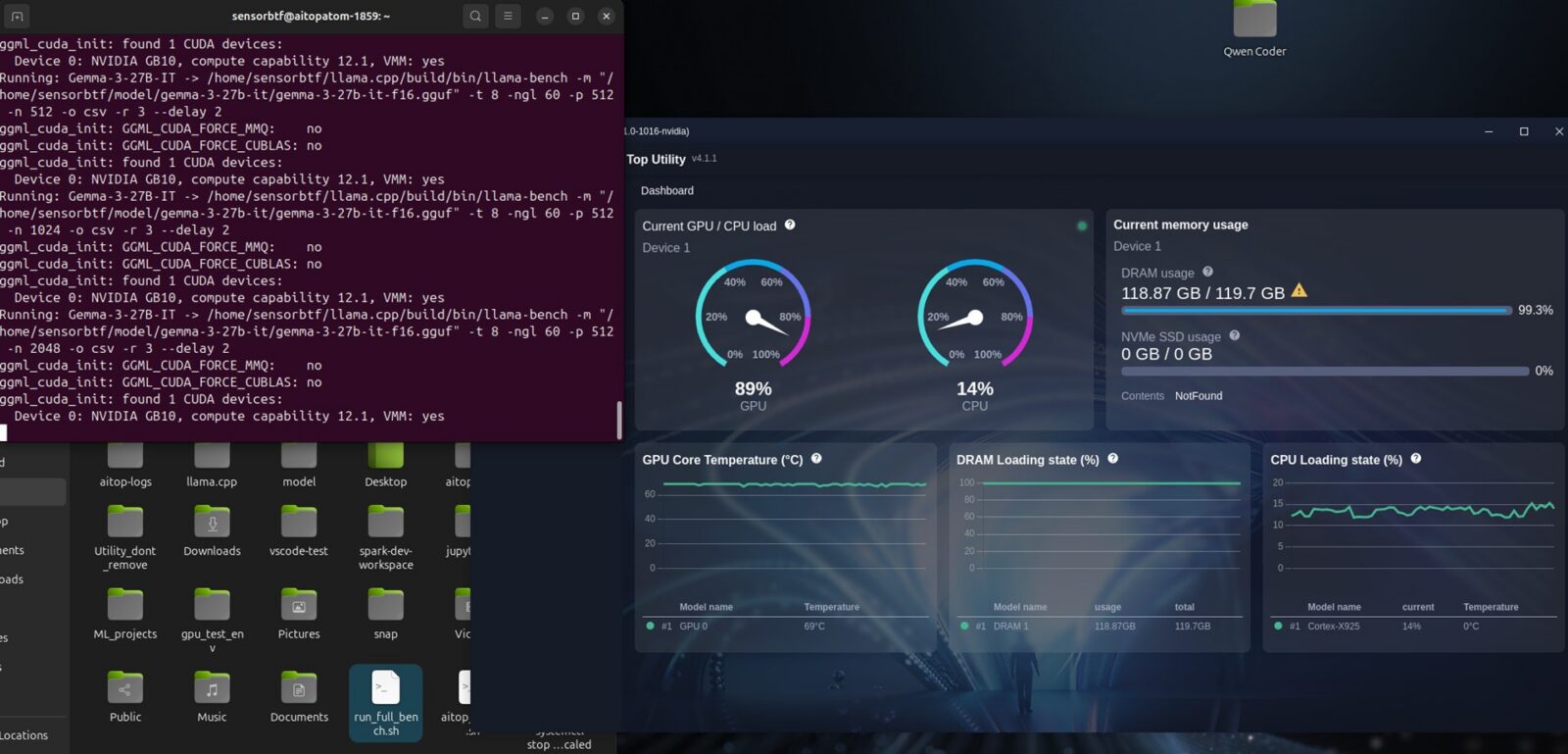Click the help icon for DRAM Loading state
The width and height of the screenshot is (1568, 754).
pyautogui.click(x=1112, y=458)
